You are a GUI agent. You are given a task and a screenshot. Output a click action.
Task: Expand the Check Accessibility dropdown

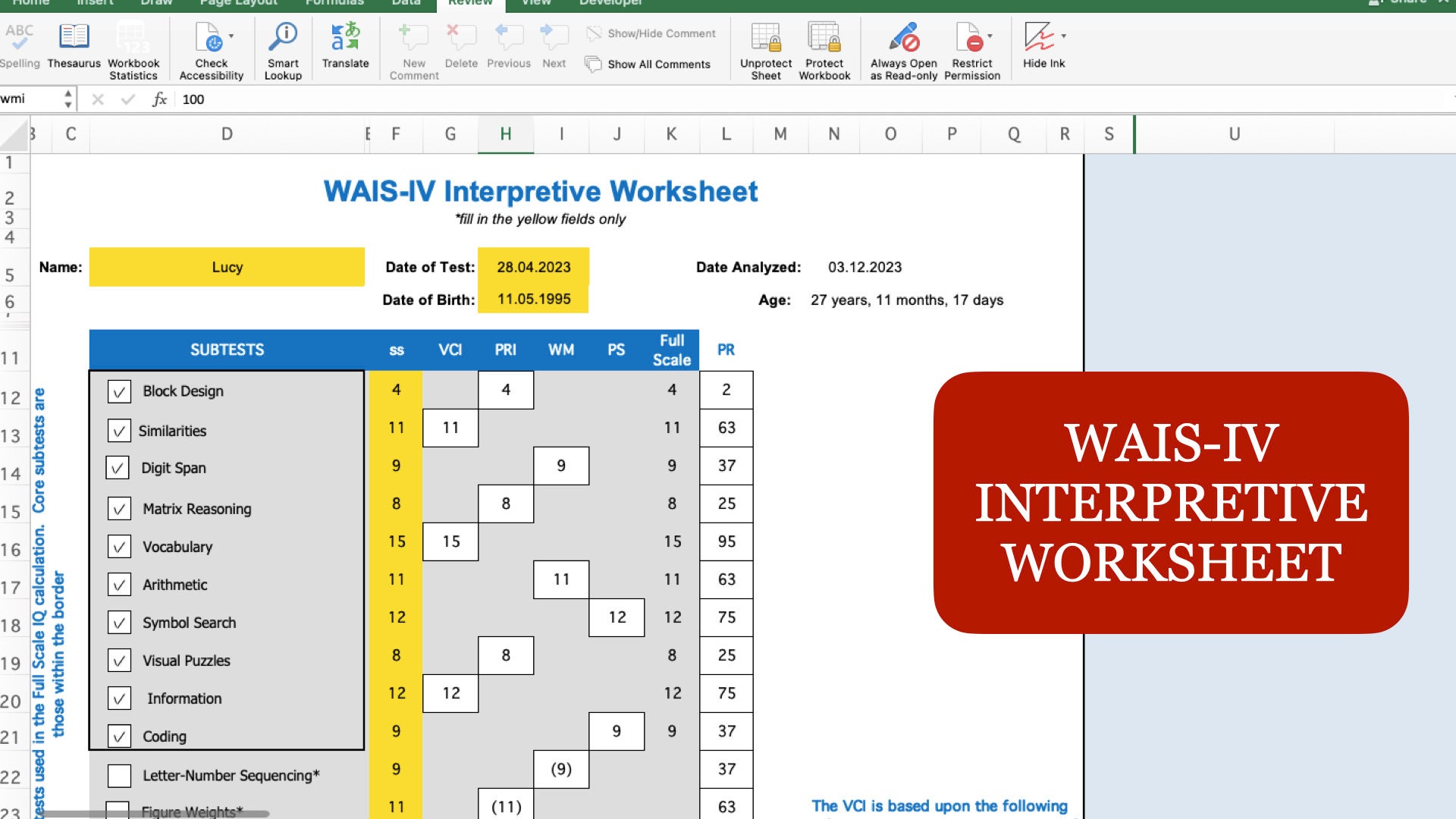[233, 35]
